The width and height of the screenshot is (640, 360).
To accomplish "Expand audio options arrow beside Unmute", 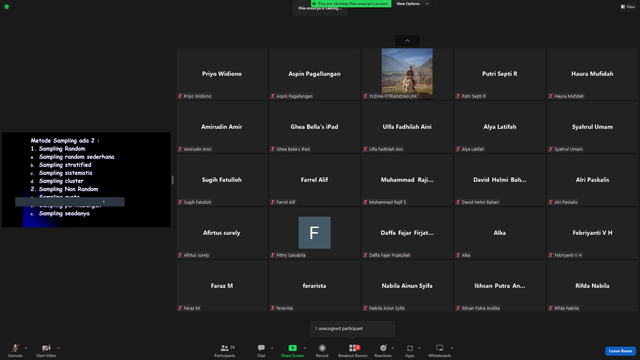I will tap(26, 348).
